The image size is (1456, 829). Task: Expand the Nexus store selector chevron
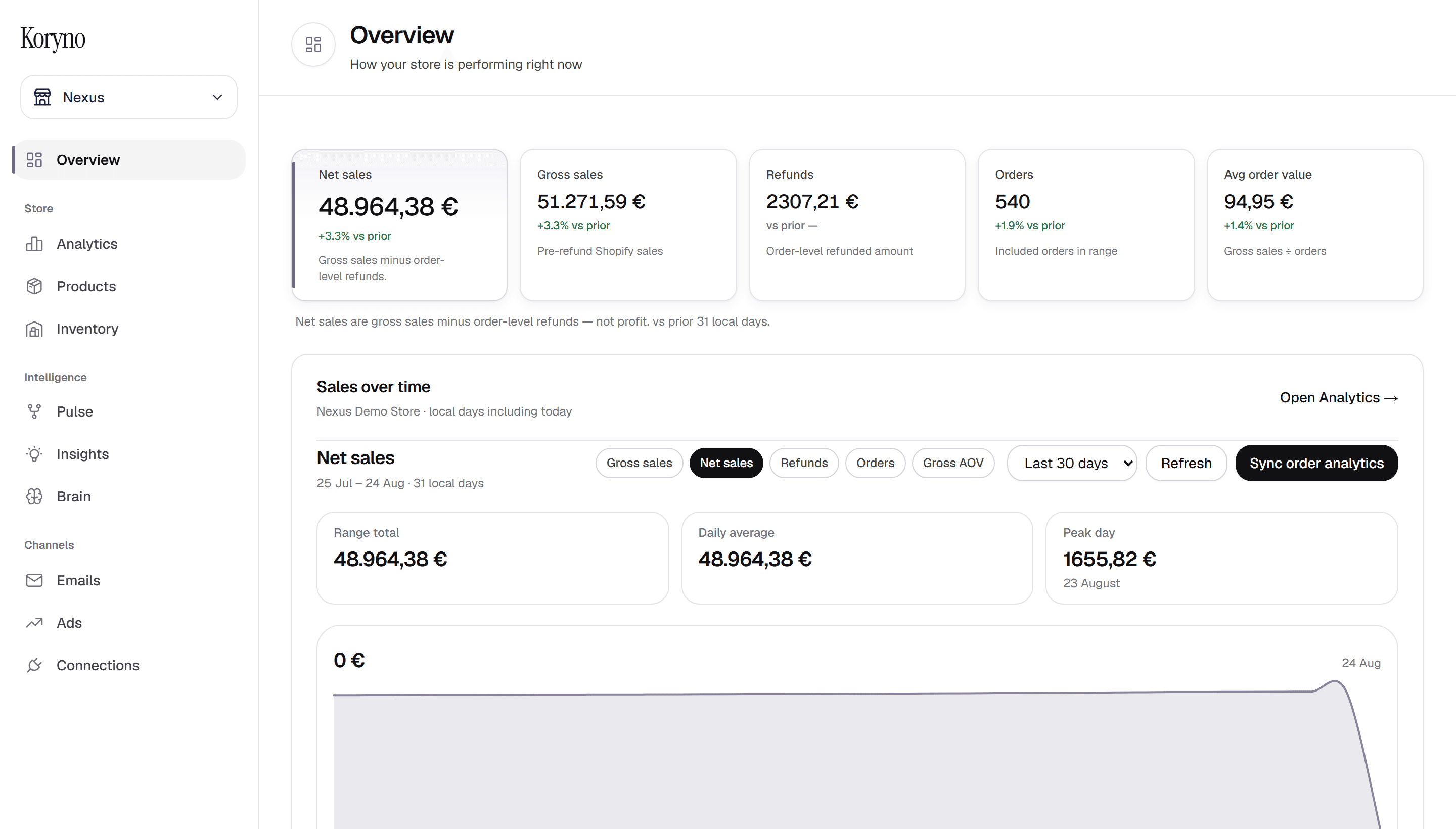pyautogui.click(x=217, y=97)
